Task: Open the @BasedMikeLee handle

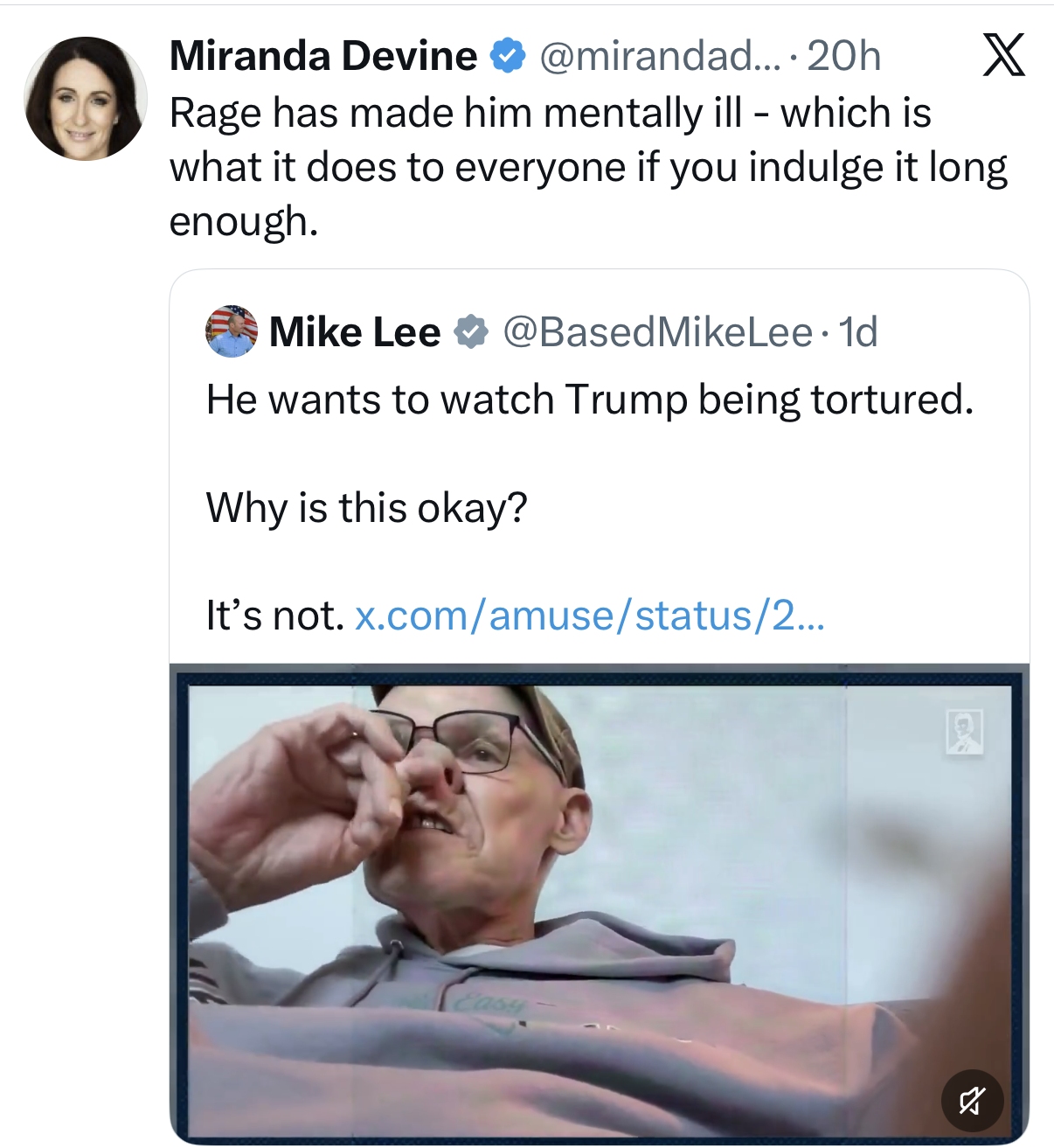Action: click(x=657, y=332)
